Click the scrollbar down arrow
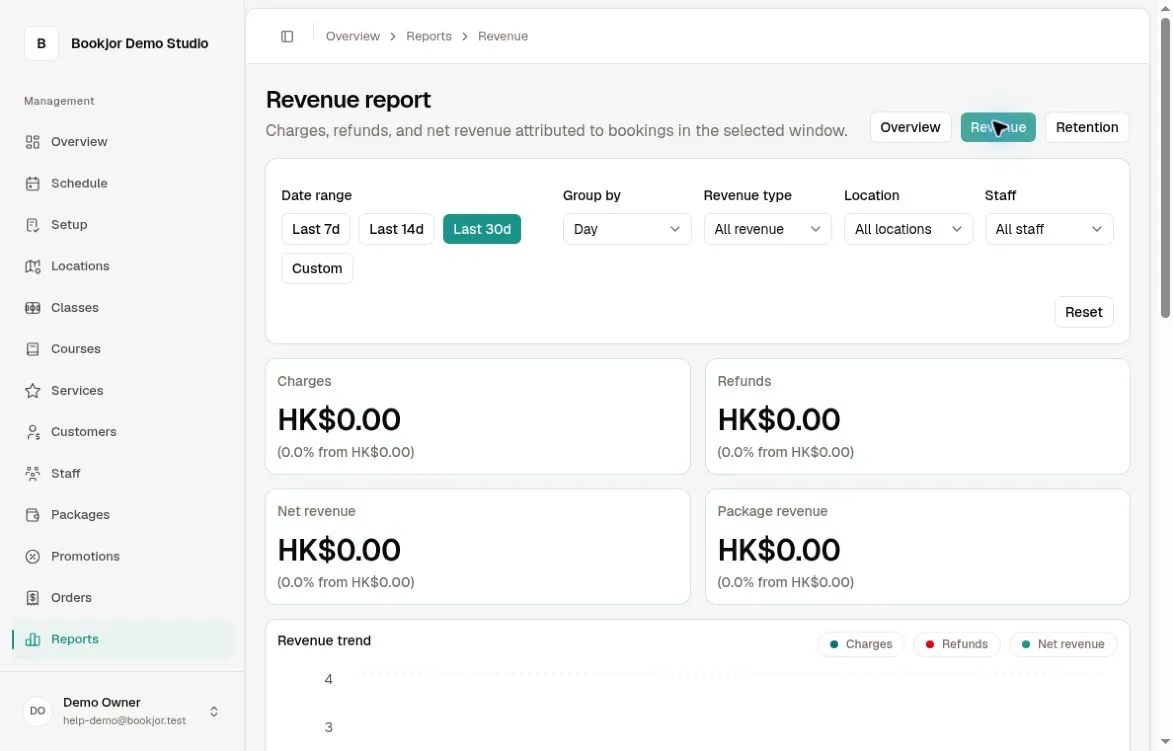Screen dimensions: 1173x751 pyautogui.click(x=1165, y=743)
